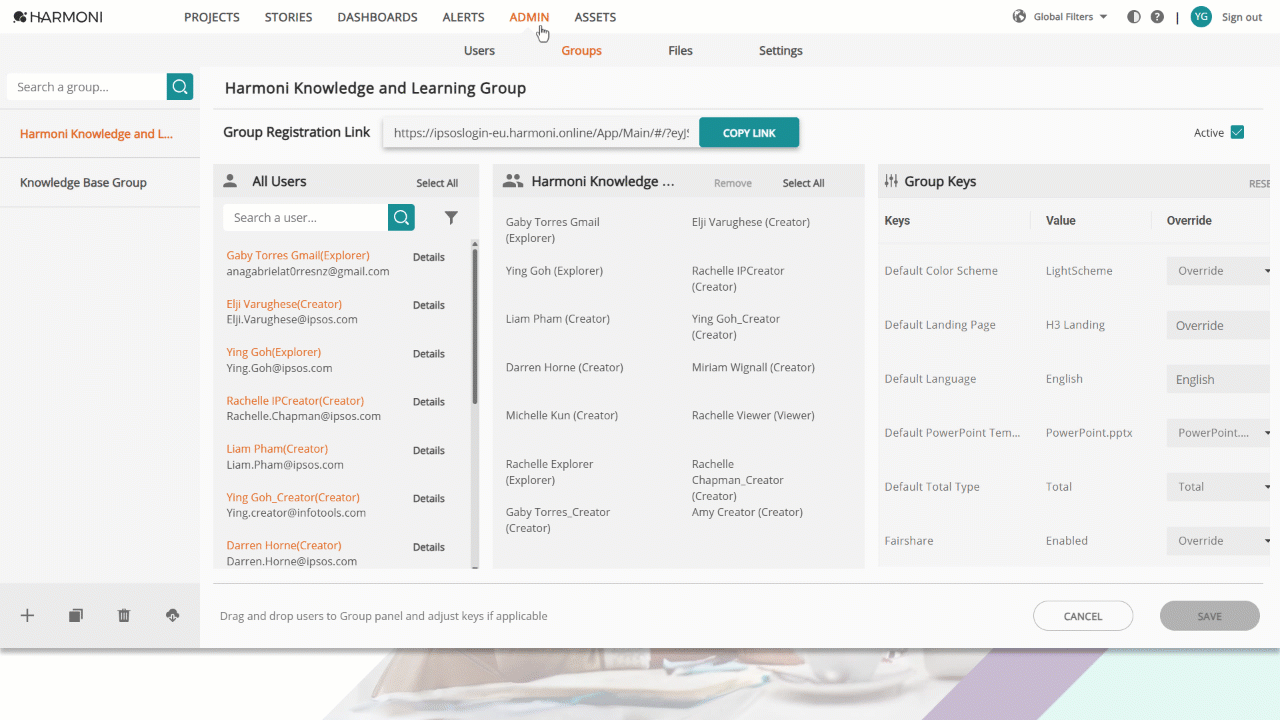Open Details for Gaby Torres Gmail
The image size is (1280, 720).
[x=428, y=257]
